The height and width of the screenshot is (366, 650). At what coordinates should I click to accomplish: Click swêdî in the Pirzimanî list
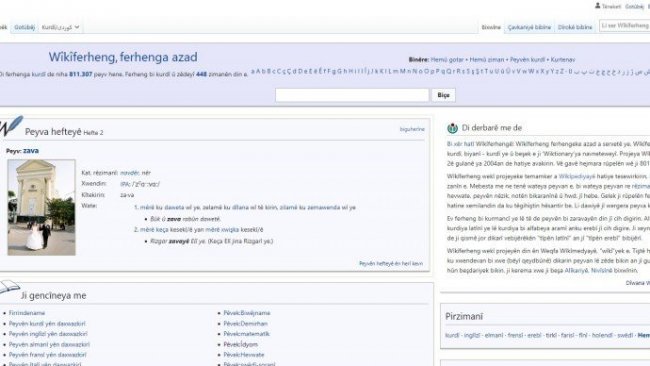tap(625, 335)
